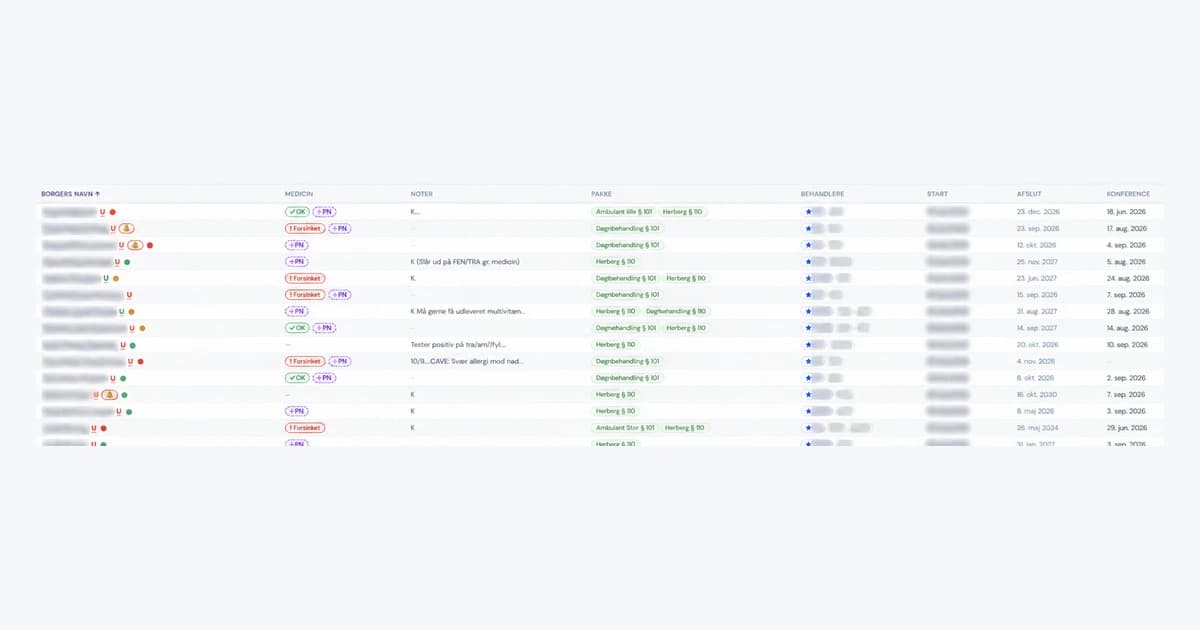Click the 'Ambulant lille § 101' package tag
Screen dimensions: 1200x630
point(623,212)
